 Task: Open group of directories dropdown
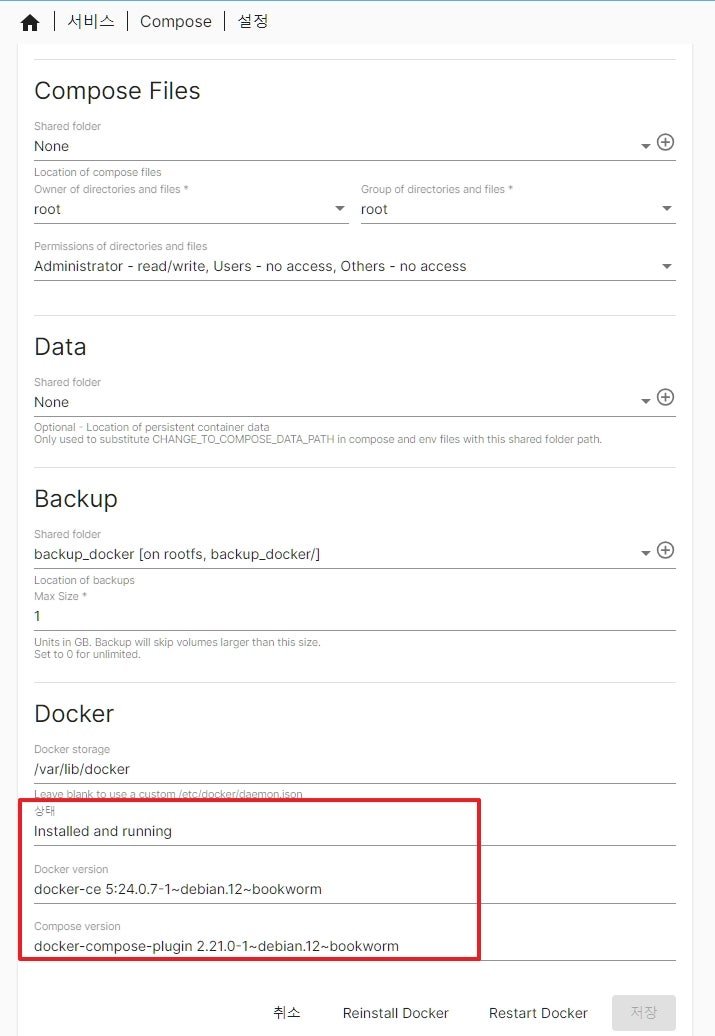click(x=667, y=209)
